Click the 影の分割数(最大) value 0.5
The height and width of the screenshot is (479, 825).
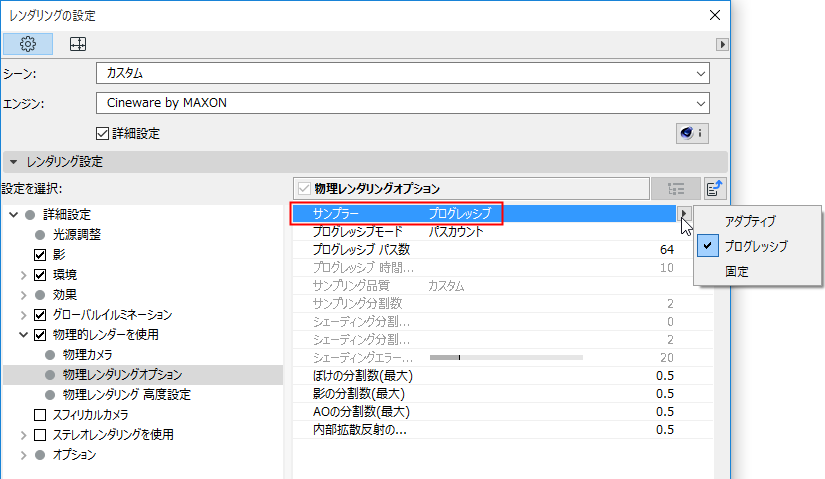(665, 394)
